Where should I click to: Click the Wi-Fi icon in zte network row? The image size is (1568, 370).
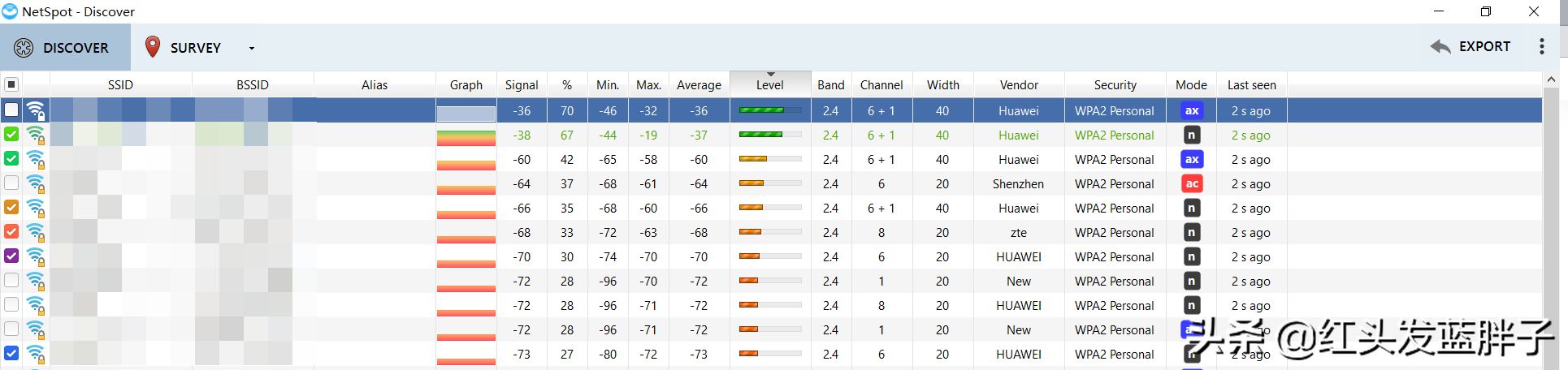tap(36, 233)
